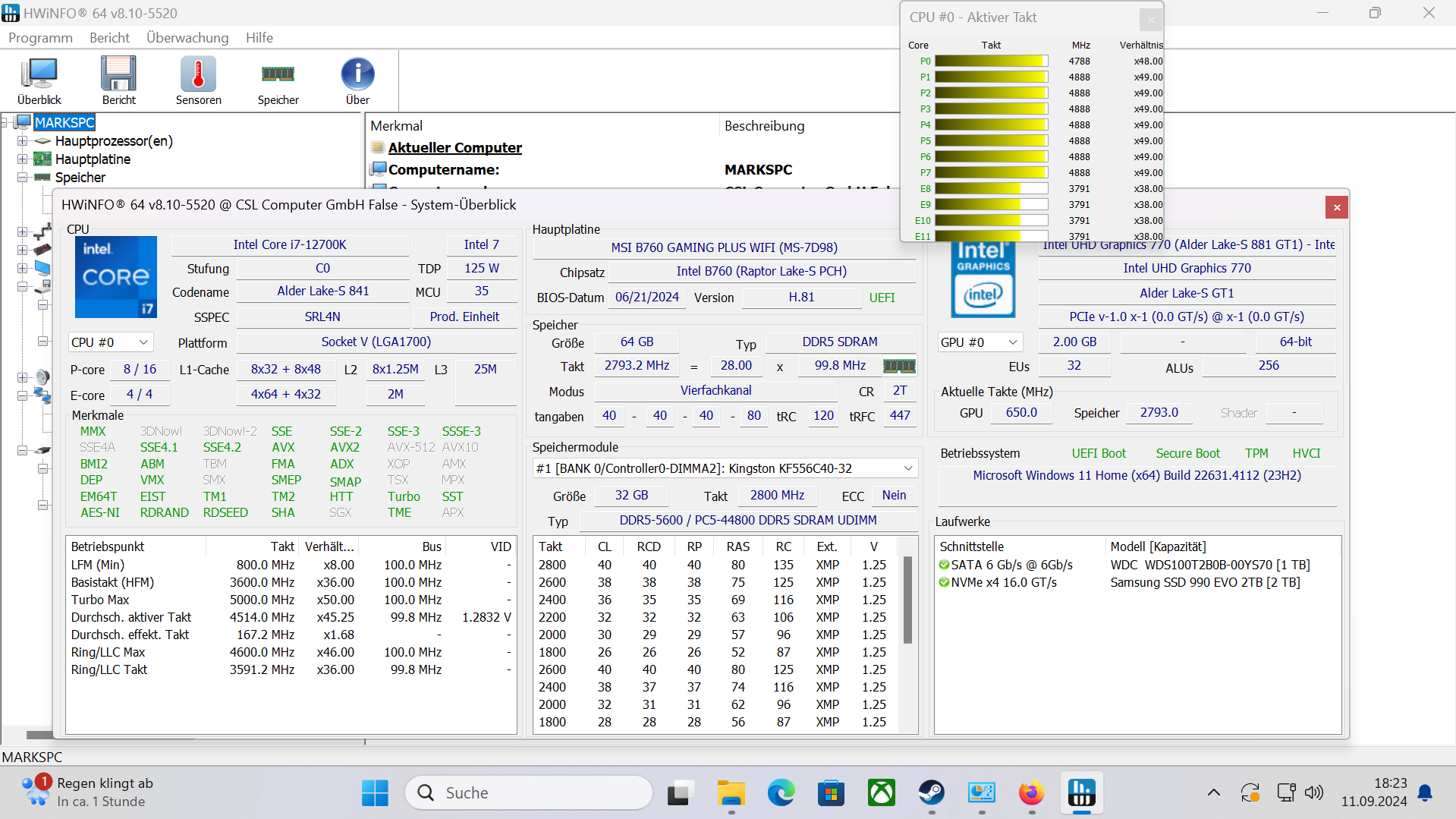Click the Hauptplatine tree icon
This screenshot has width=1456, height=819.
point(43,159)
